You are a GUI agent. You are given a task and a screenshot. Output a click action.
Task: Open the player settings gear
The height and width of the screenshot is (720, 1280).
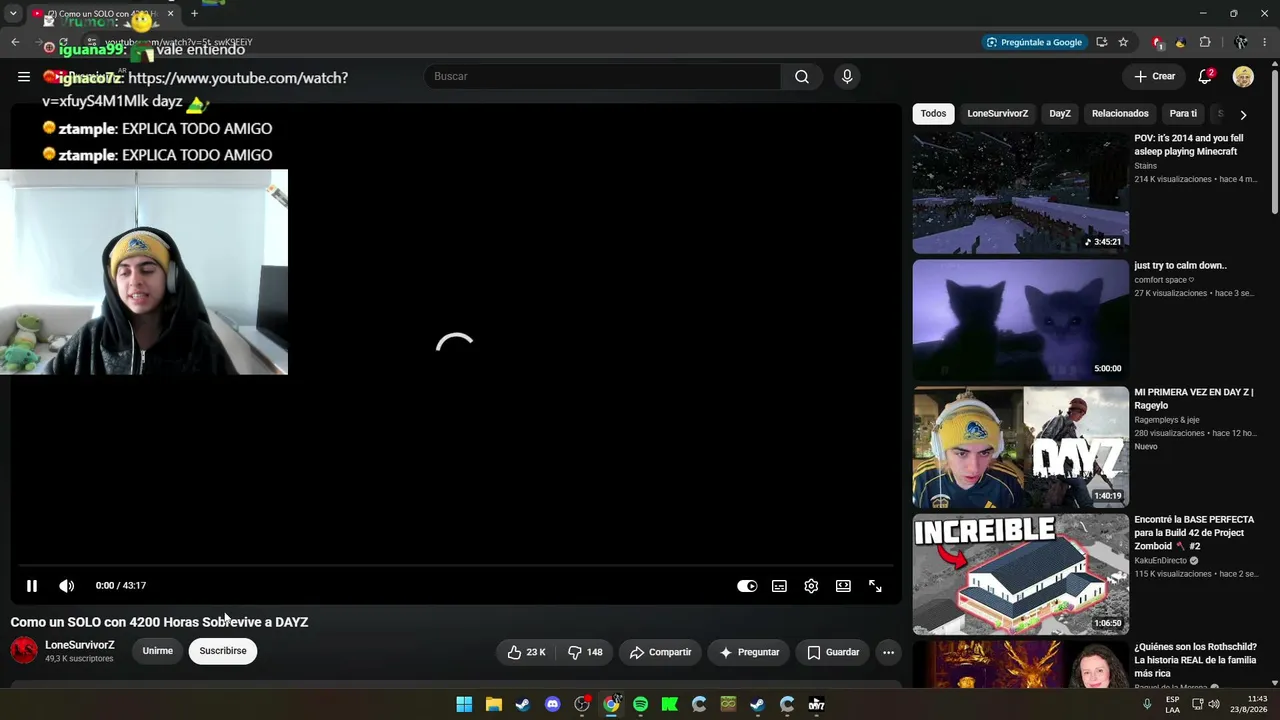coord(811,586)
